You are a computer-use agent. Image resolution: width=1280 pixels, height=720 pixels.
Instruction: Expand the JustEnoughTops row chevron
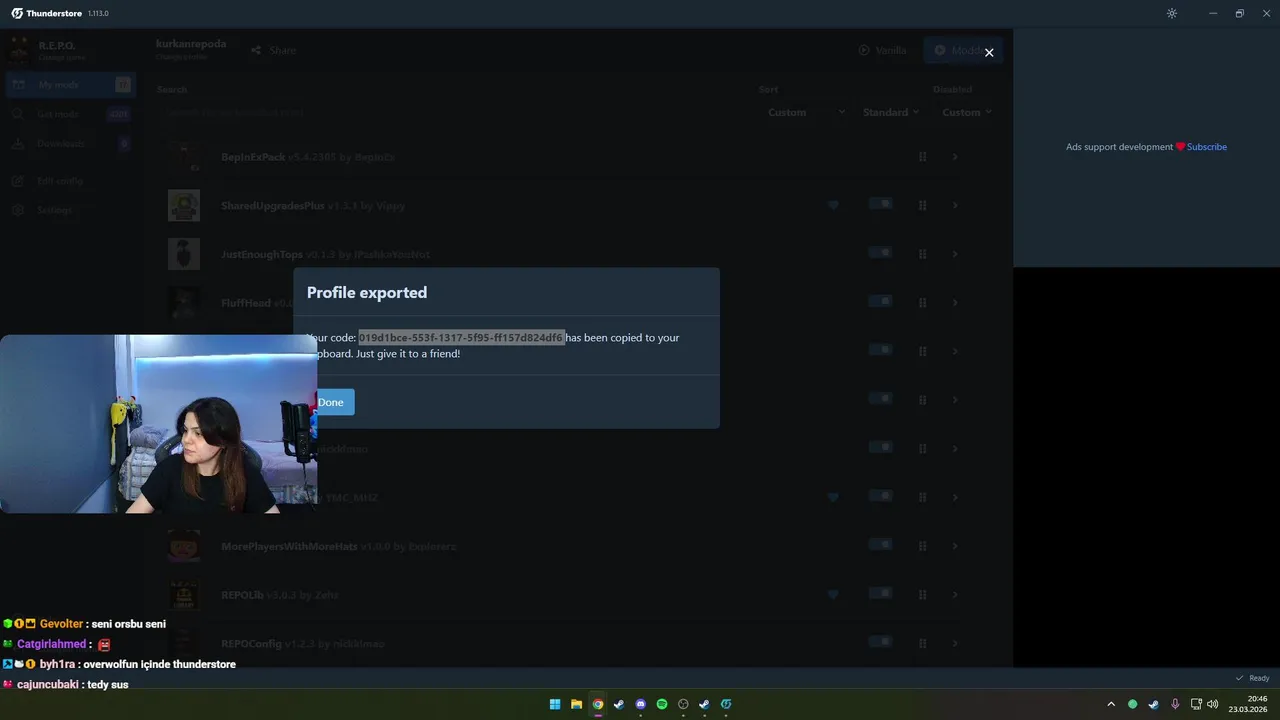pos(955,254)
